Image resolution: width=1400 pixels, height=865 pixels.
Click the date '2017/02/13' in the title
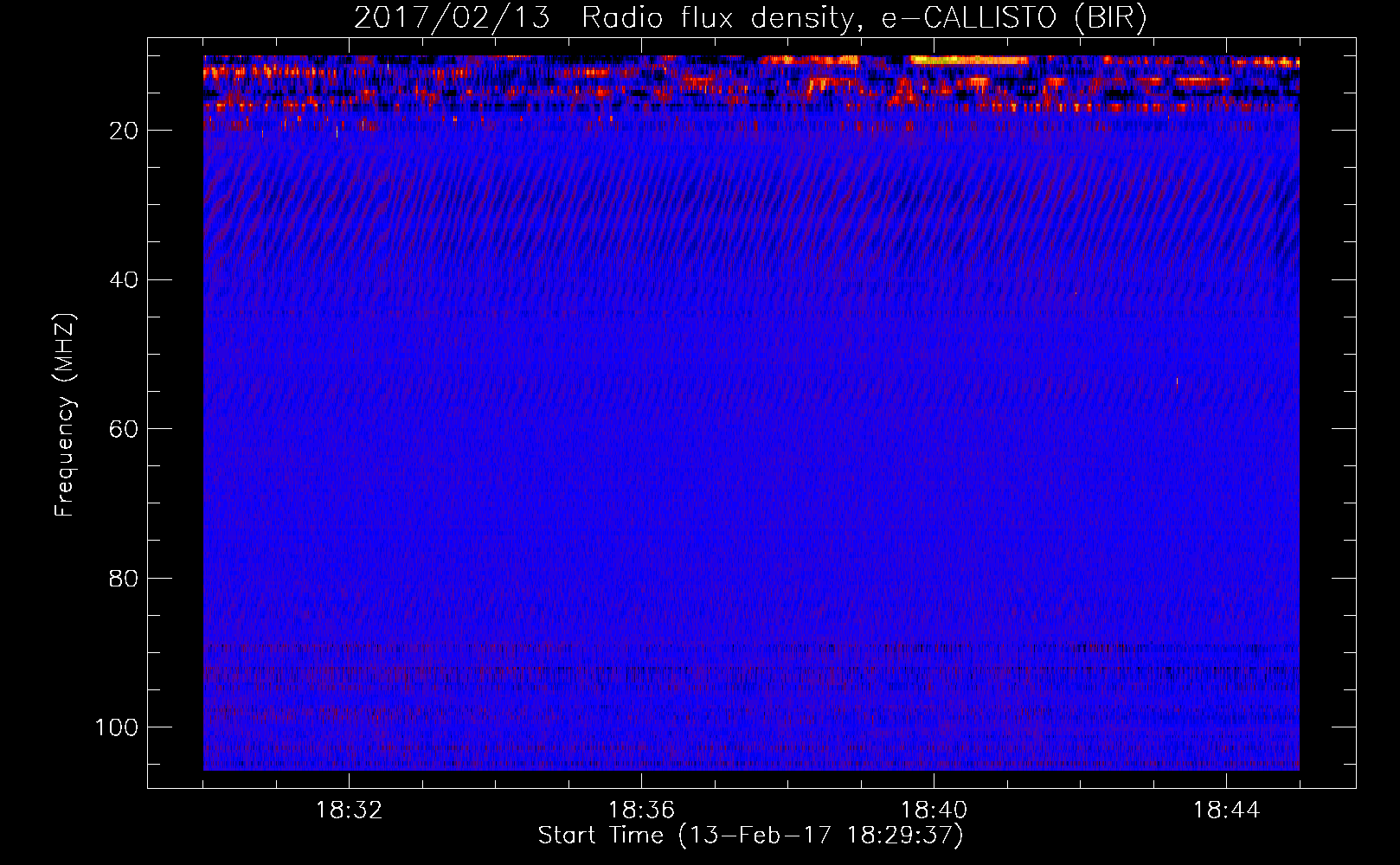452,18
